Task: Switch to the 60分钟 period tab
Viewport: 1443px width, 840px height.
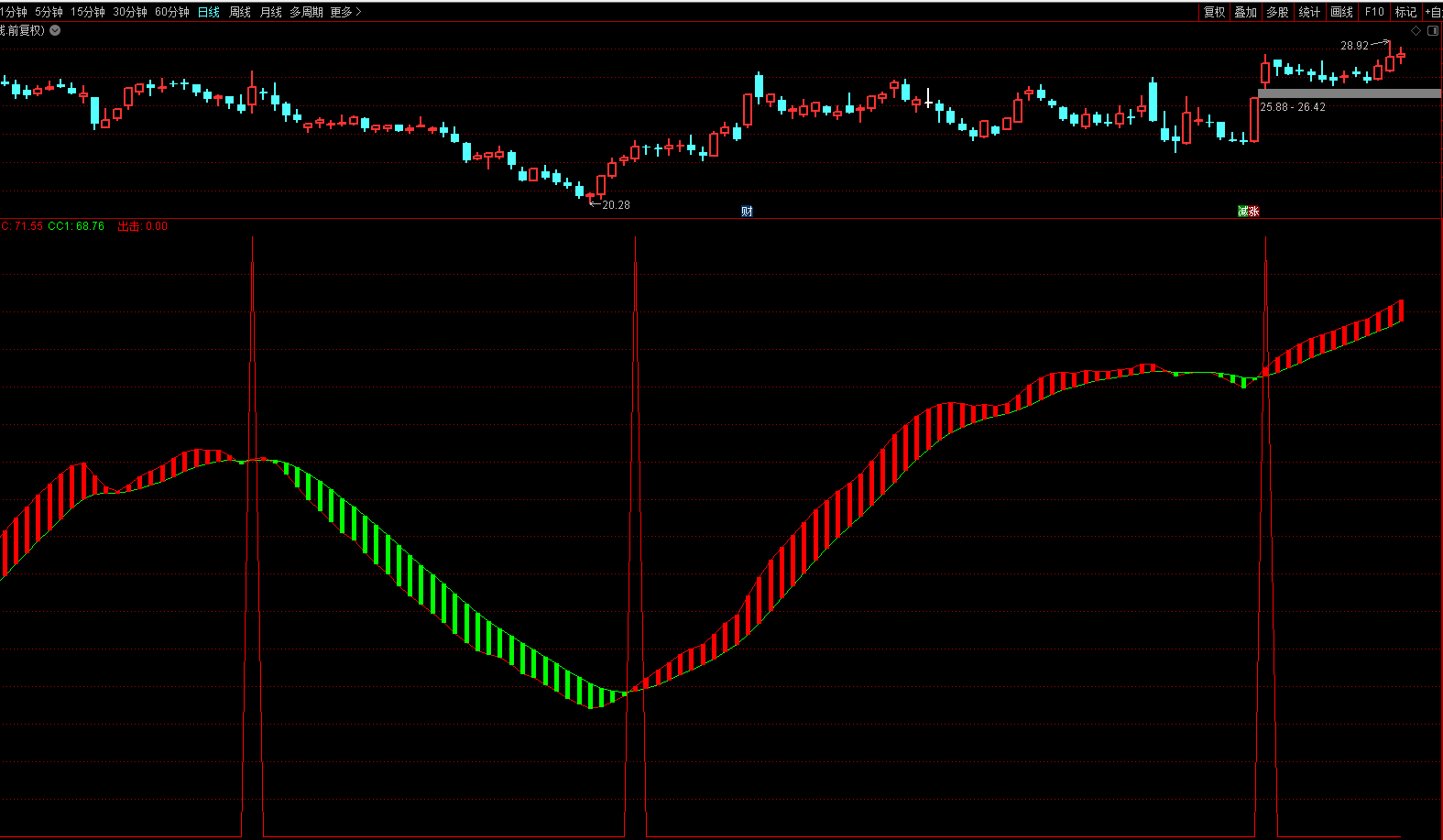Action: click(171, 12)
